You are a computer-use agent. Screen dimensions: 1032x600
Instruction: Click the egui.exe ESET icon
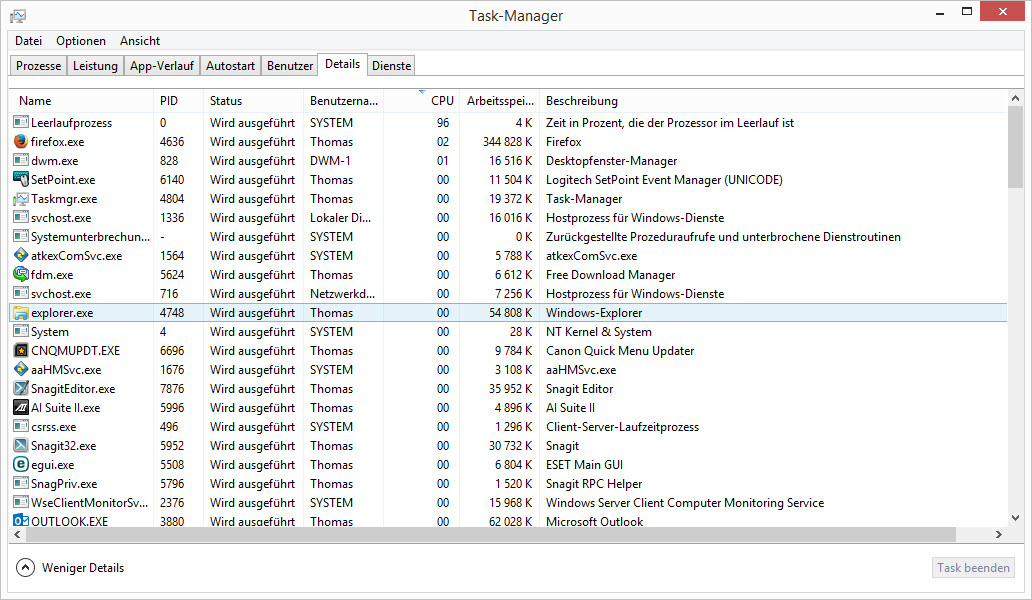point(20,464)
